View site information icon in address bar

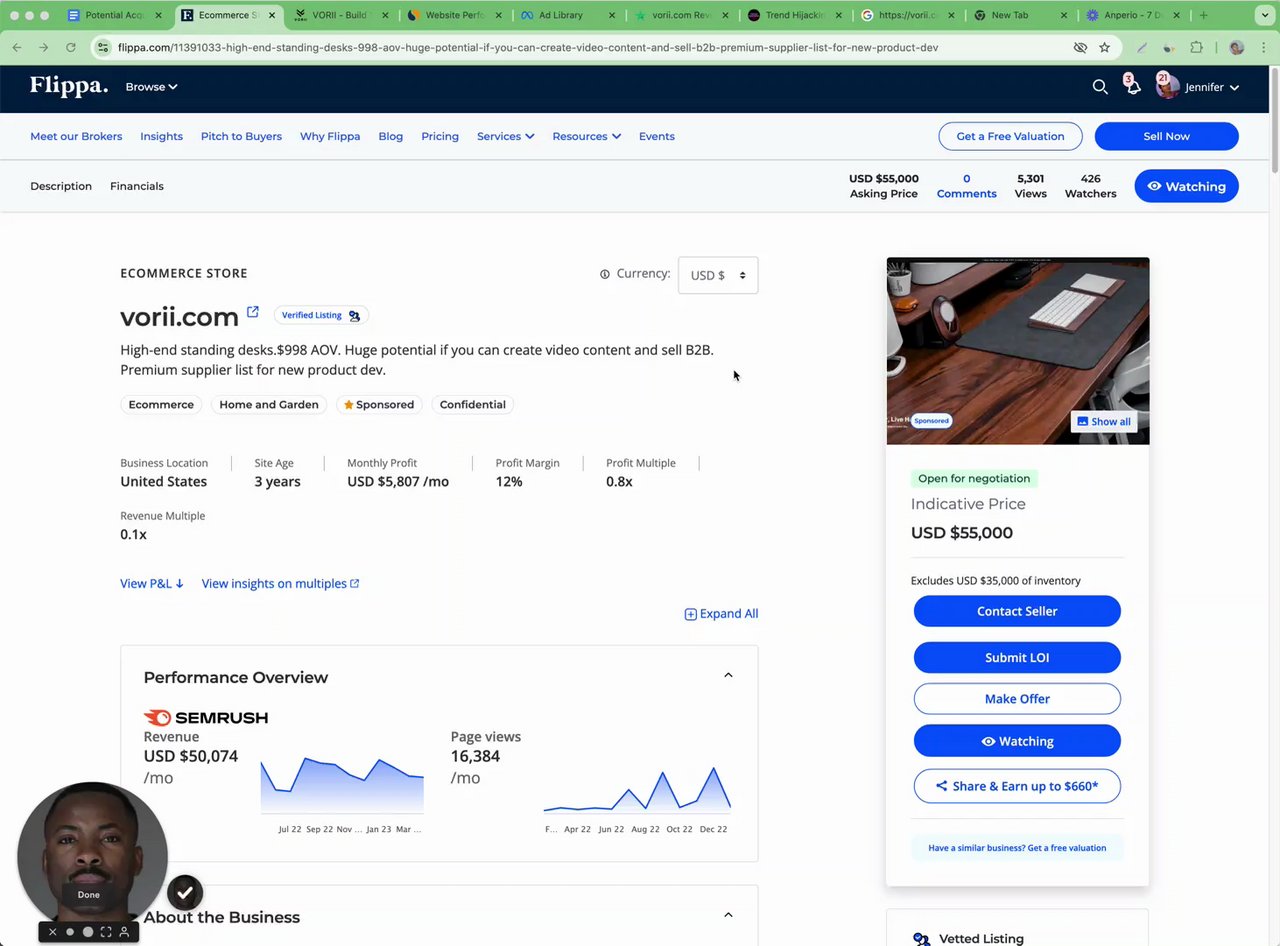click(103, 47)
